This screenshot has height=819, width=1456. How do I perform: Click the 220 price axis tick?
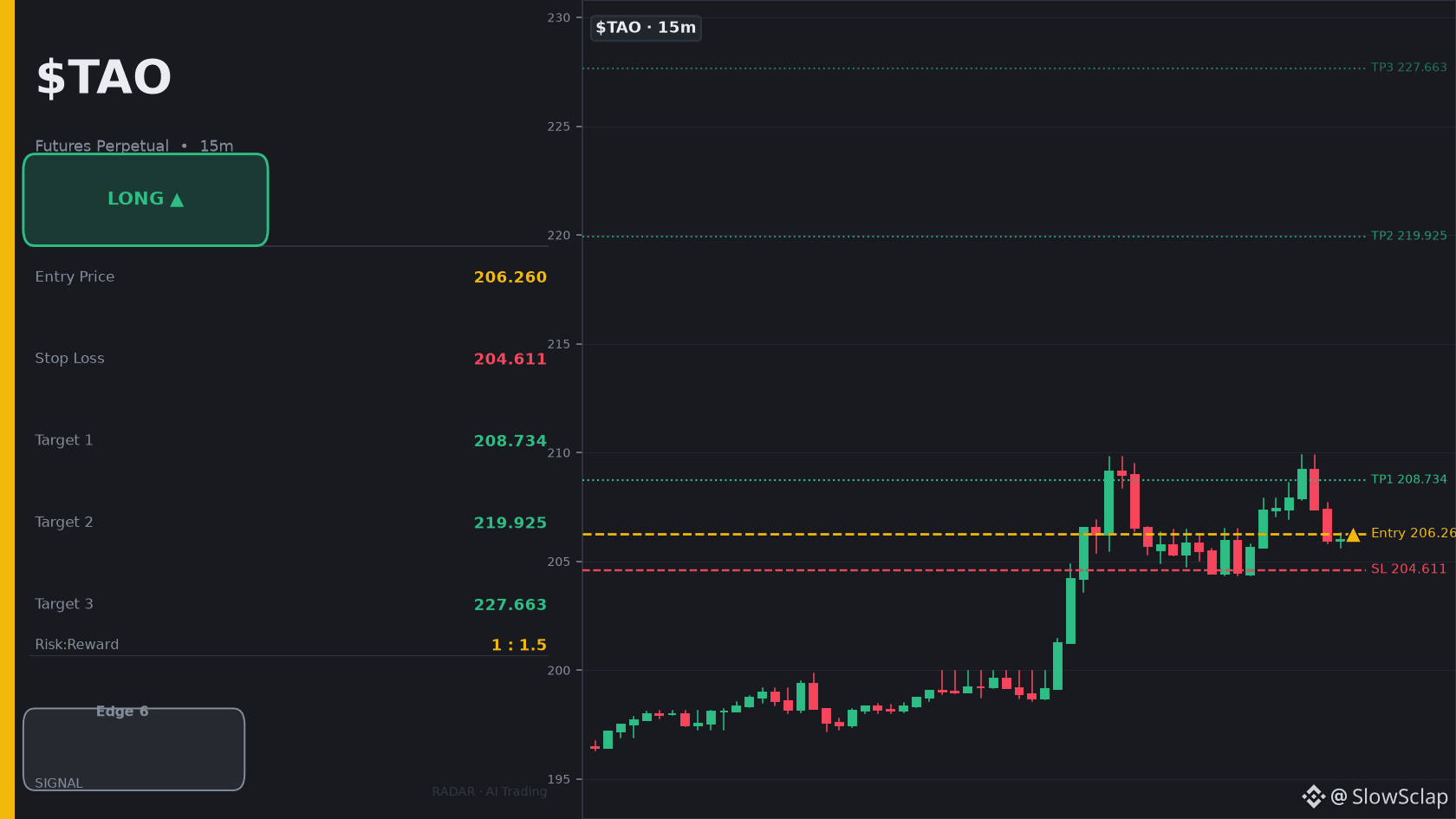pyautogui.click(x=559, y=235)
